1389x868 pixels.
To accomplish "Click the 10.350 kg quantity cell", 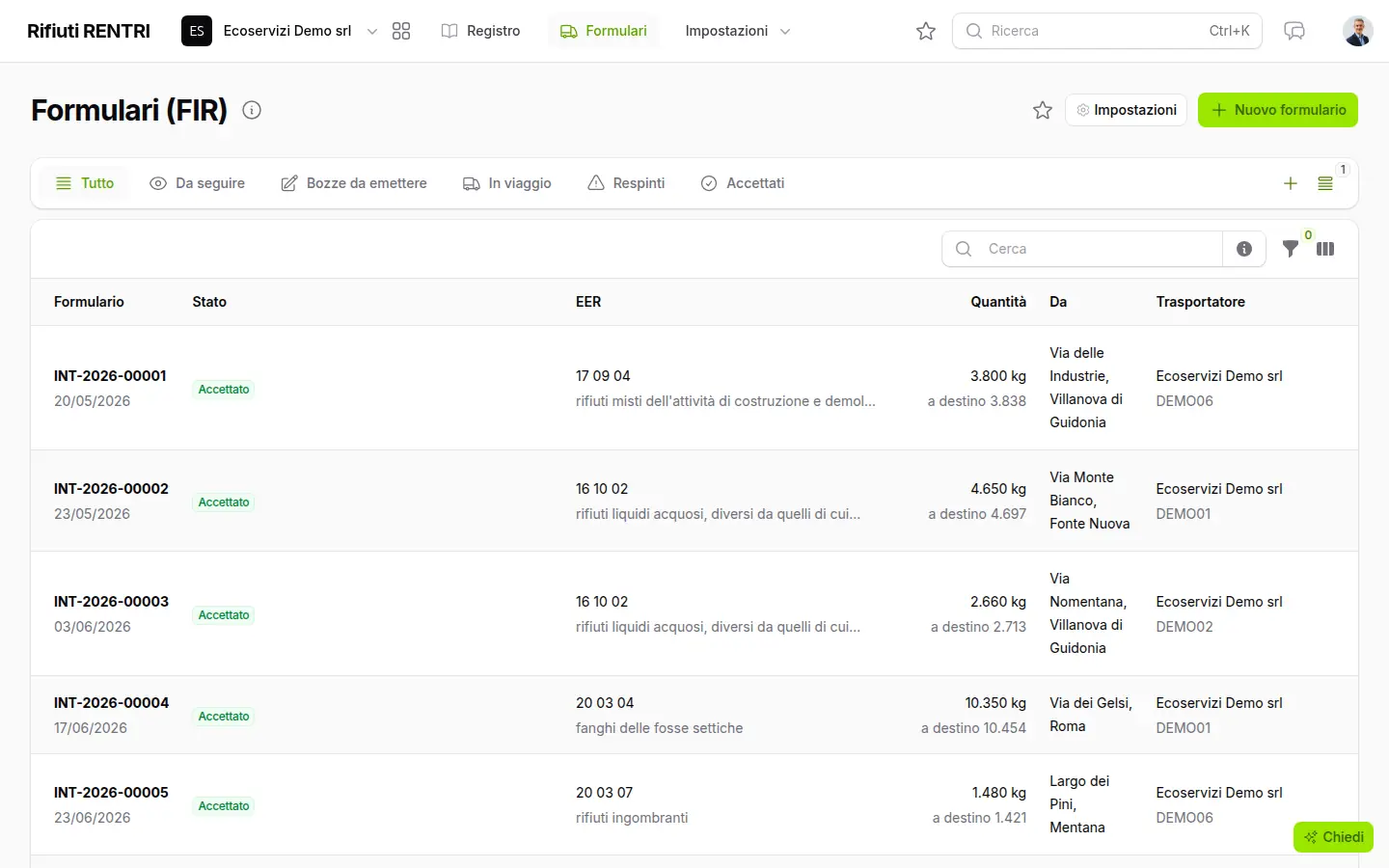I will (995, 703).
